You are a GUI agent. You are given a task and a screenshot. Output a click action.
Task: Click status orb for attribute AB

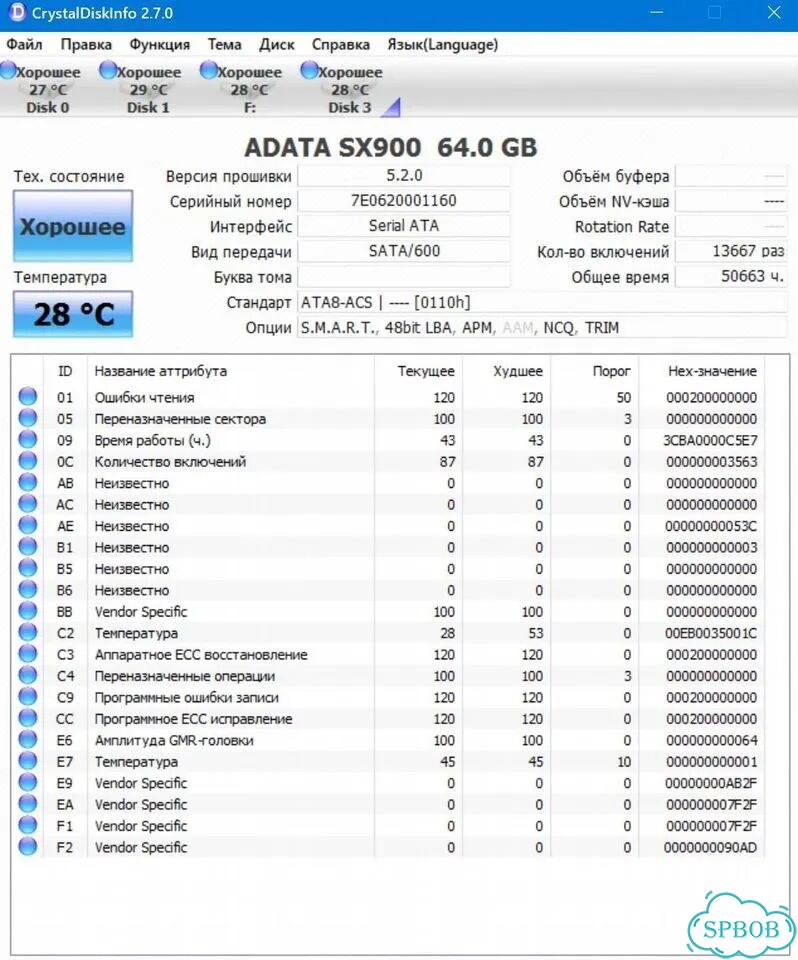(28, 482)
